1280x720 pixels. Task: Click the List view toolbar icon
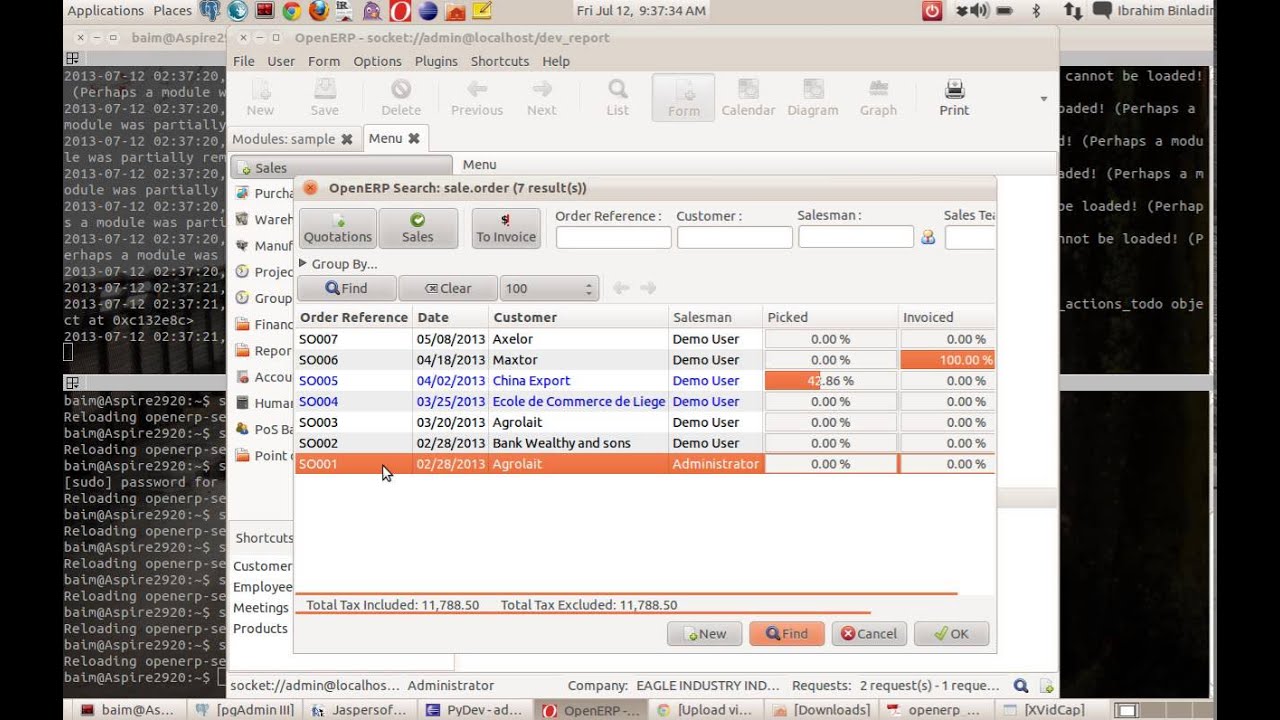(x=618, y=97)
